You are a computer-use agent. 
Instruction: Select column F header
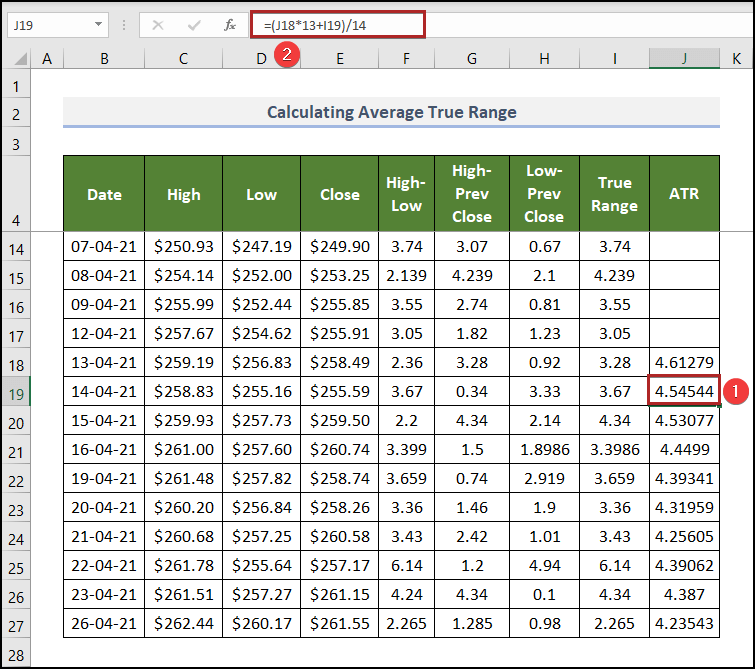[406, 59]
